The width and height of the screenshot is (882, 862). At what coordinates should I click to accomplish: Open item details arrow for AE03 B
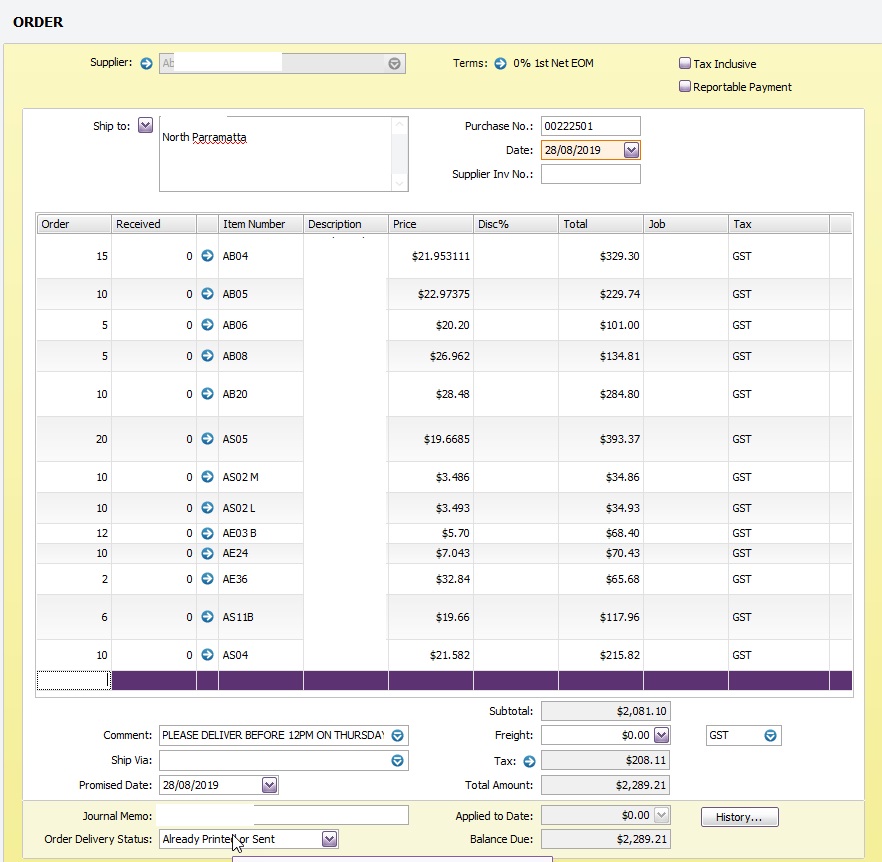pos(208,533)
